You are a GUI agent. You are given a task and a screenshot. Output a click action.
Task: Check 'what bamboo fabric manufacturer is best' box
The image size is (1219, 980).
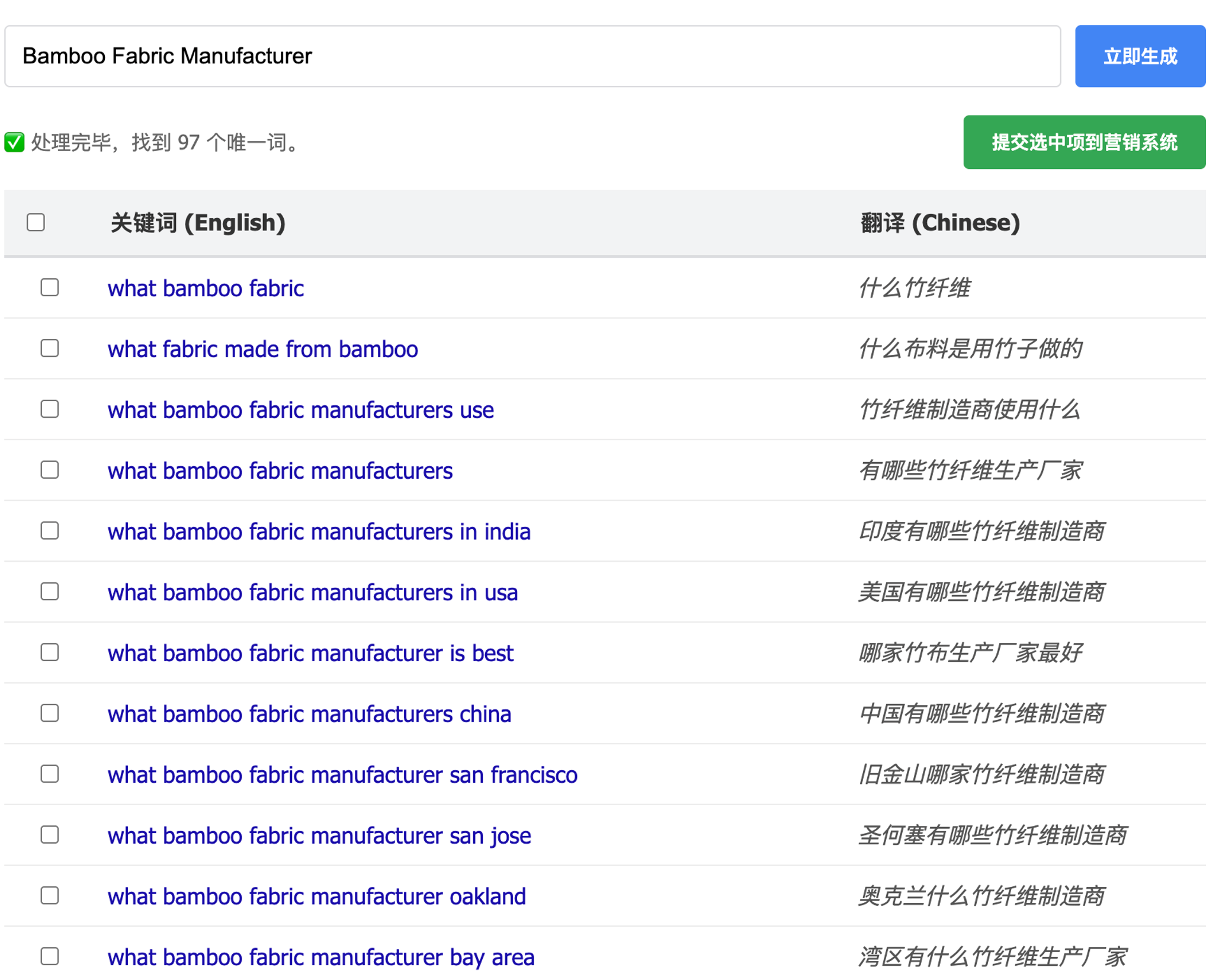[x=50, y=652]
